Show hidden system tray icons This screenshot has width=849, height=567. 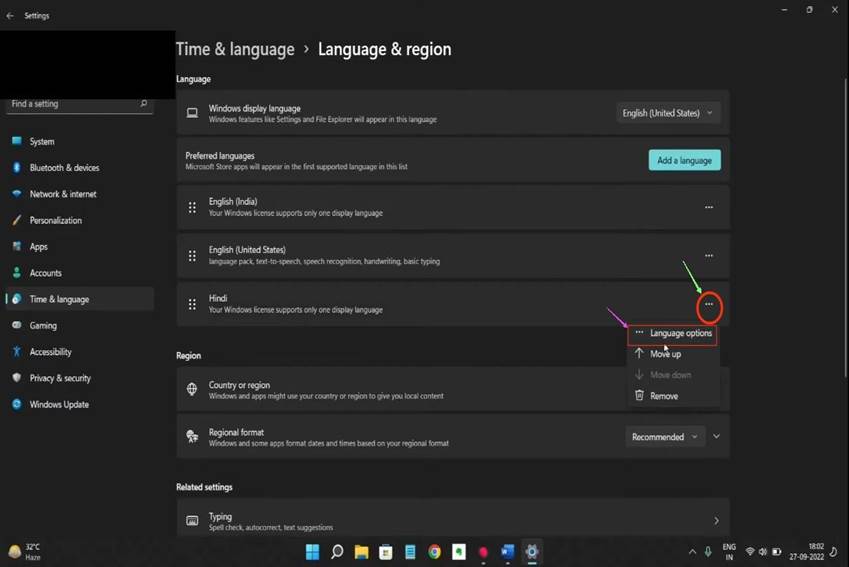692,552
